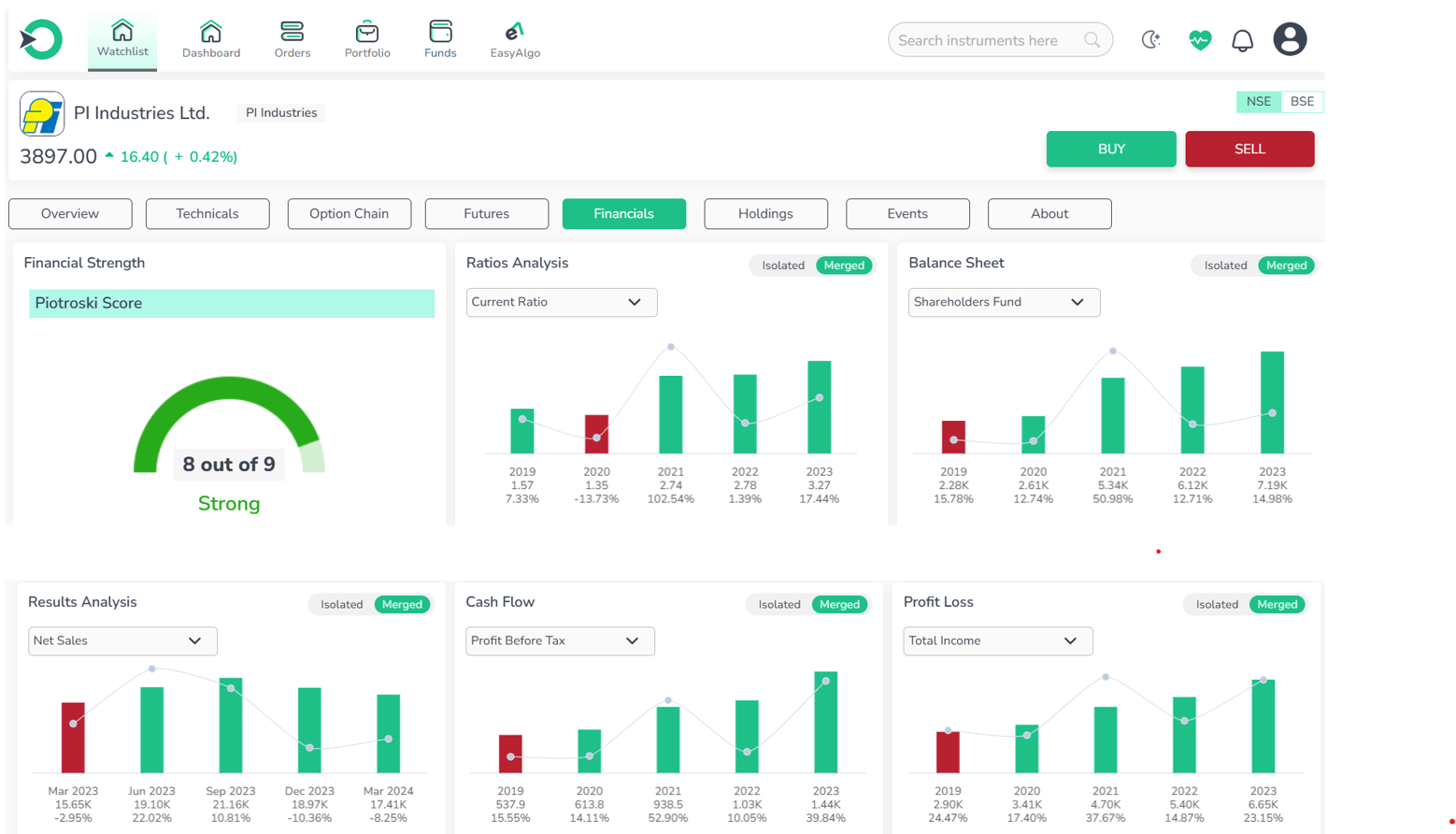This screenshot has height=834, width=1456.
Task: Select the Financials tab
Action: click(x=623, y=214)
